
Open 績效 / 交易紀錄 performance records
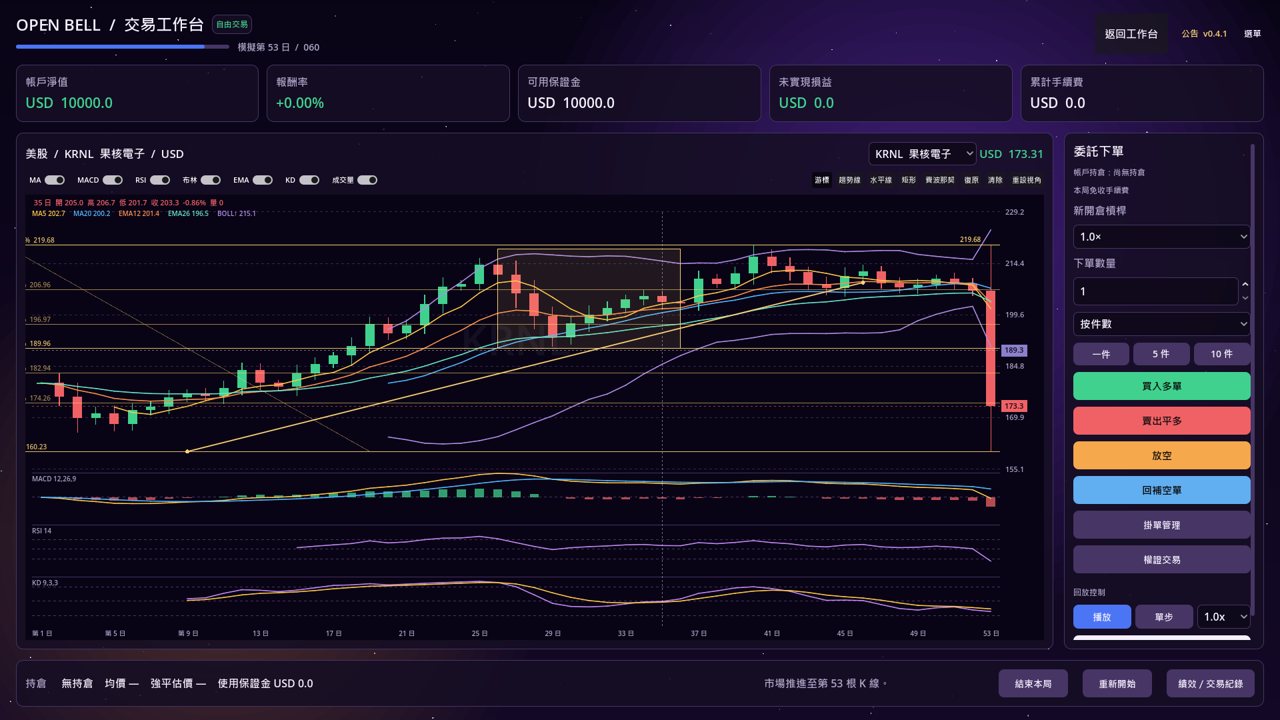1210,684
